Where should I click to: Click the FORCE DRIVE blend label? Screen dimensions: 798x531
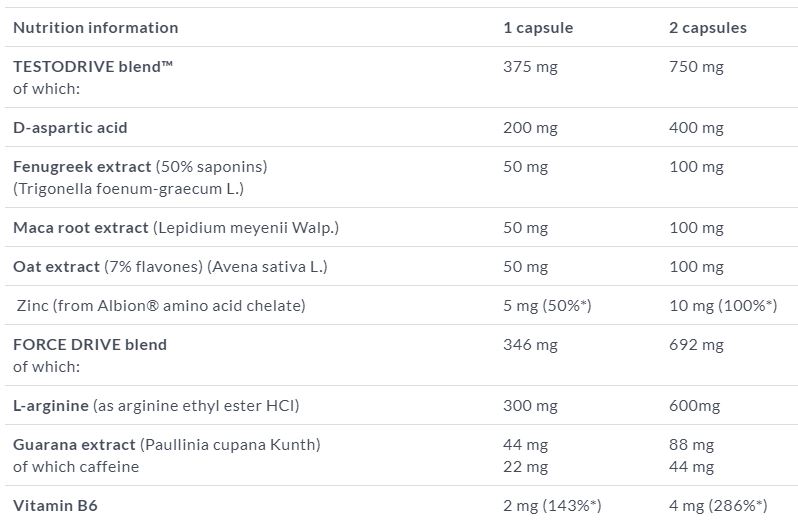click(90, 345)
